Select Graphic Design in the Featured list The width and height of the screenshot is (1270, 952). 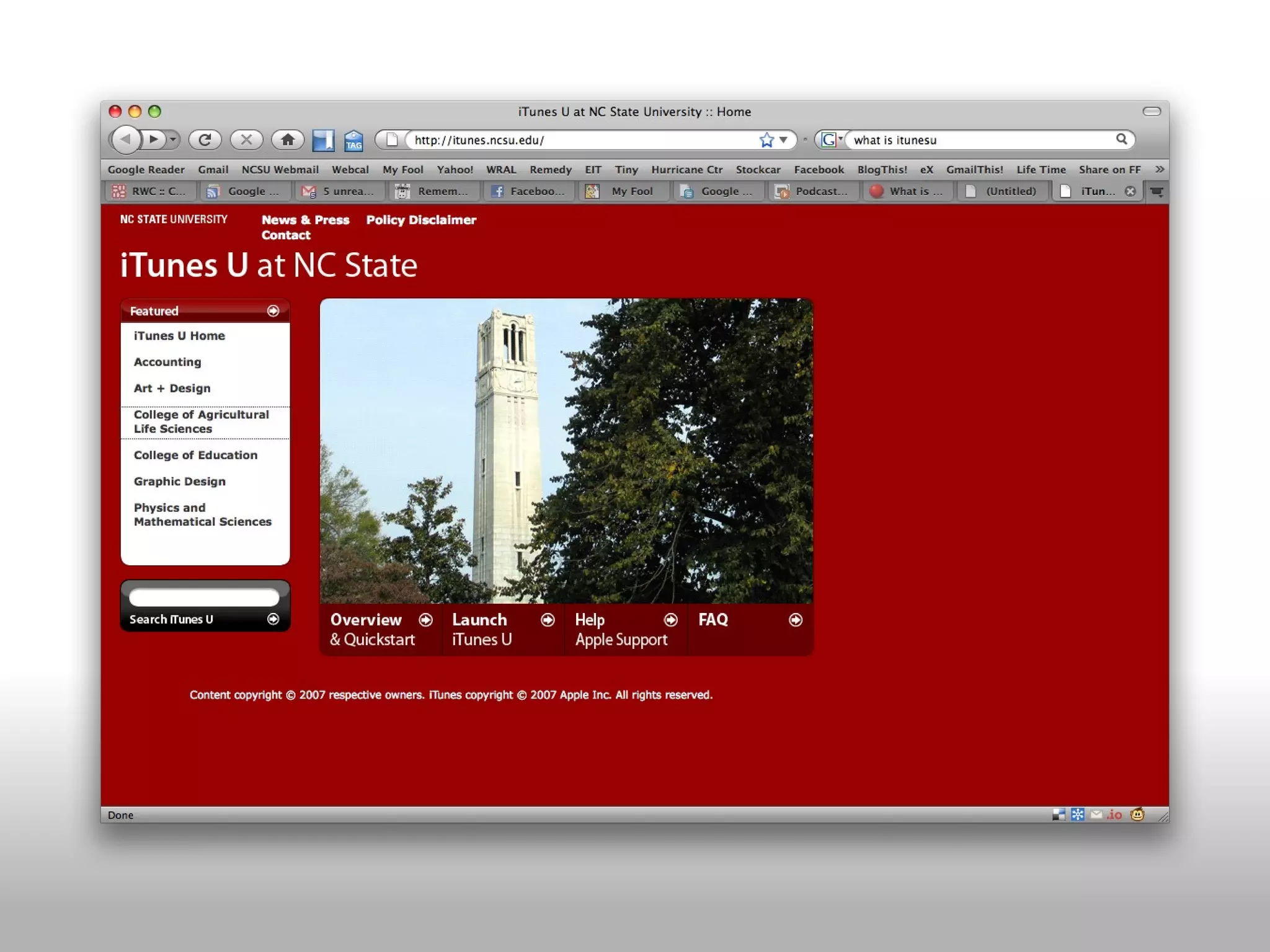tap(180, 482)
